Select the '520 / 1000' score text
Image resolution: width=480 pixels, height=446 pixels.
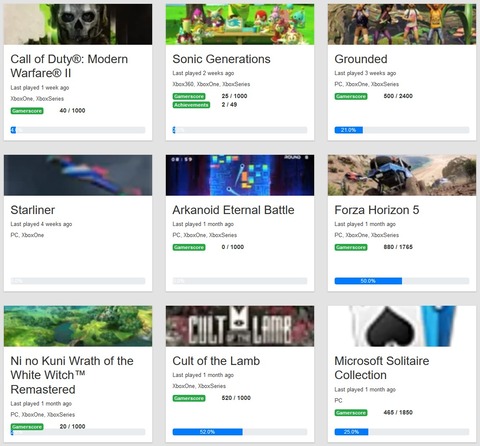coord(236,398)
